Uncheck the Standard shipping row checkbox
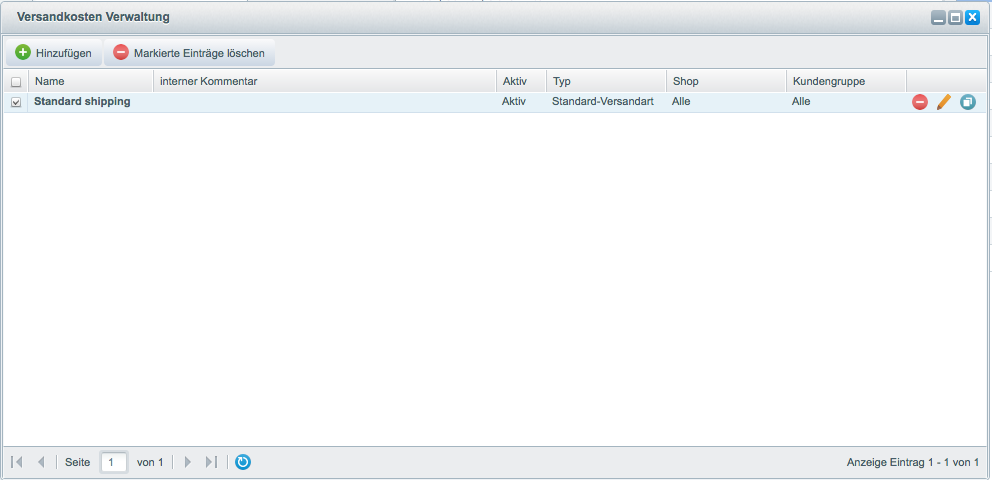The image size is (992, 480). 15,102
